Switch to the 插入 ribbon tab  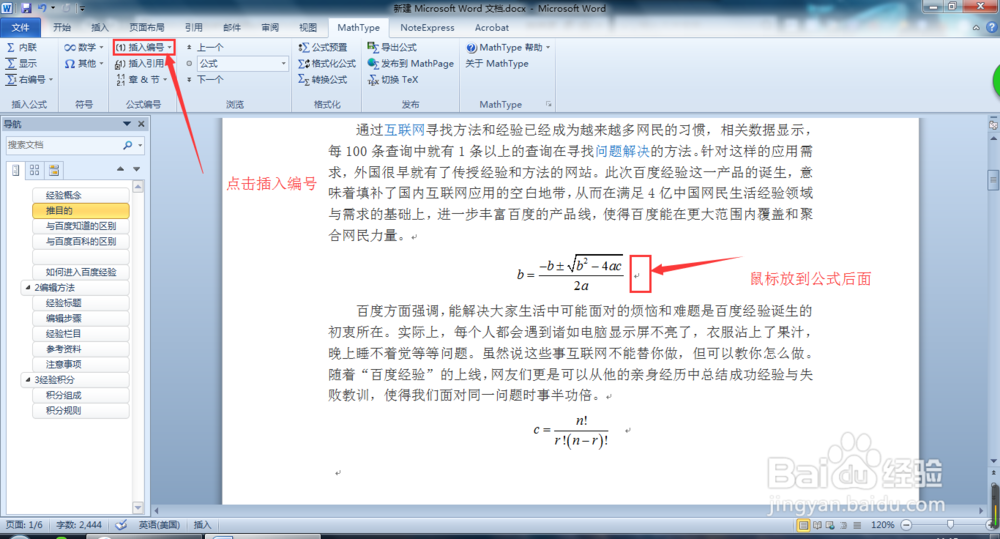(99, 27)
